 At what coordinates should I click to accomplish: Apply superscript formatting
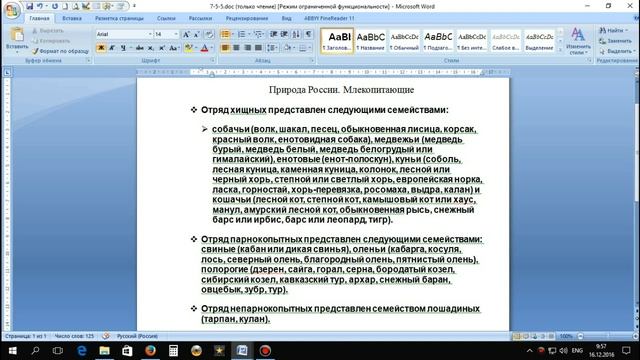pos(162,48)
